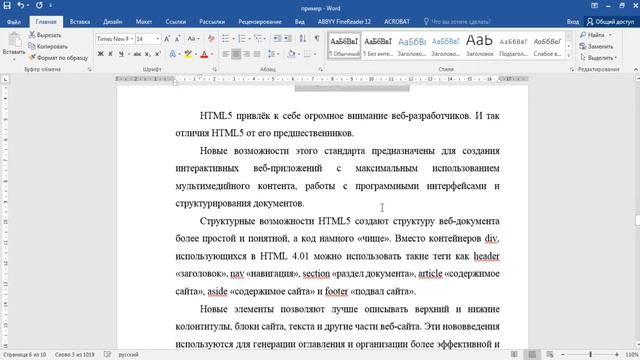Apply yellow text highlight color
Viewport: 640px width, 360px height.
[x=188, y=54]
